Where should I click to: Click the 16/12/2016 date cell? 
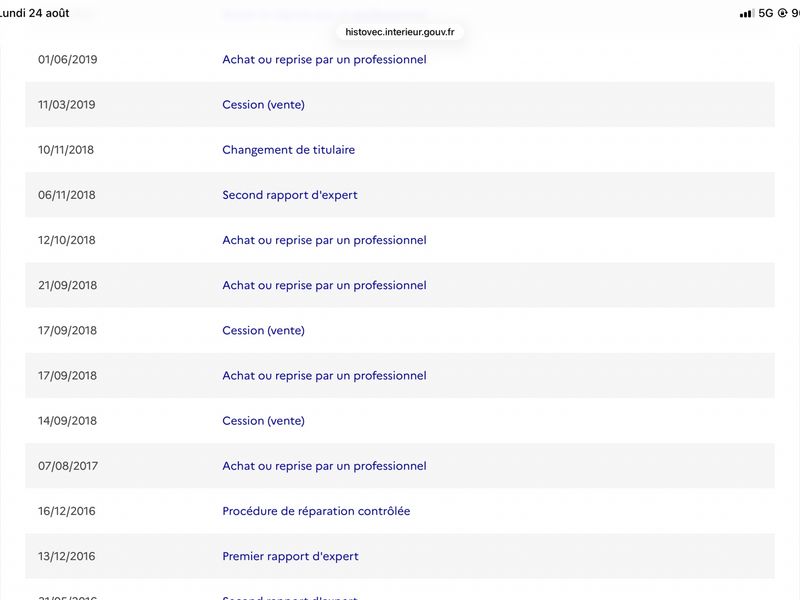[x=66, y=511]
